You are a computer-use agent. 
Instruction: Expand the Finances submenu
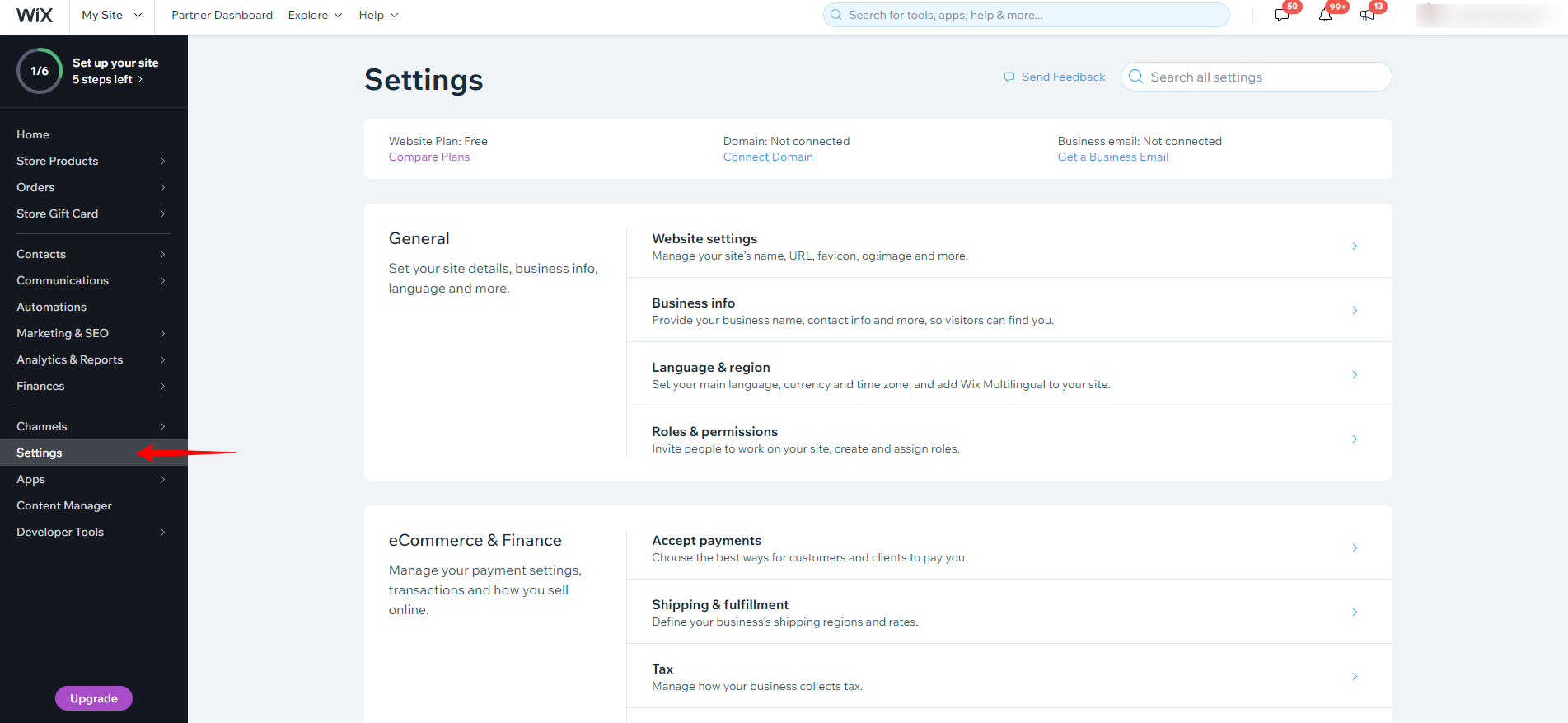tap(162, 386)
